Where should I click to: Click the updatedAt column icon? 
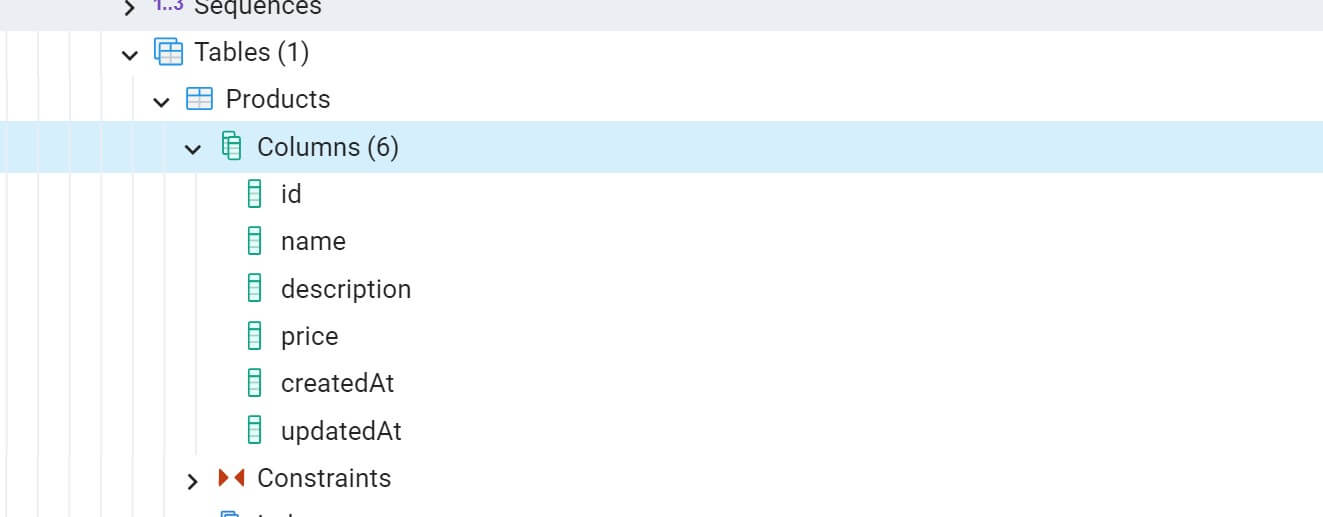[255, 431]
